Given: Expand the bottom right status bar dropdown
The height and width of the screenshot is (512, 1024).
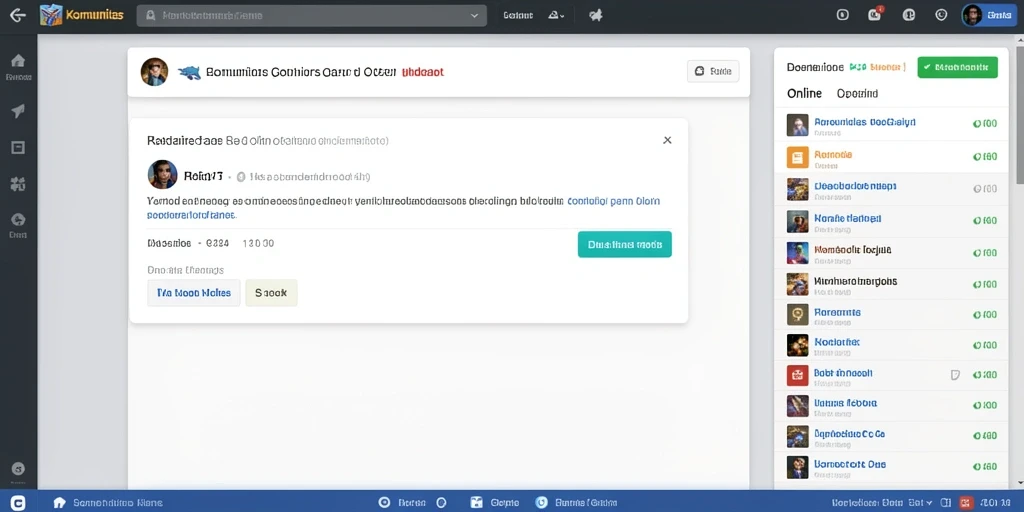Looking at the screenshot, I should [930, 503].
